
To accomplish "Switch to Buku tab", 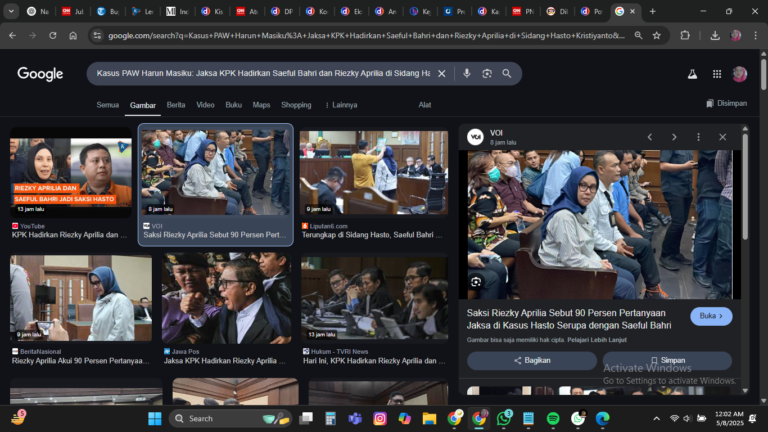I will point(234,105).
